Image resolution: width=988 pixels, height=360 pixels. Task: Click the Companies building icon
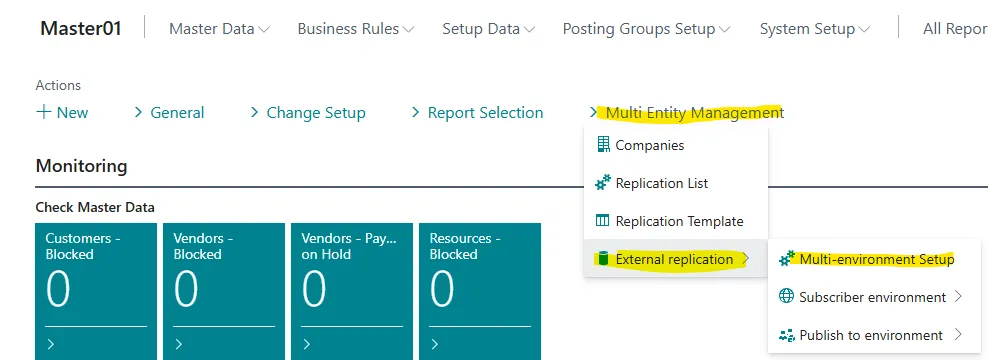tap(603, 145)
